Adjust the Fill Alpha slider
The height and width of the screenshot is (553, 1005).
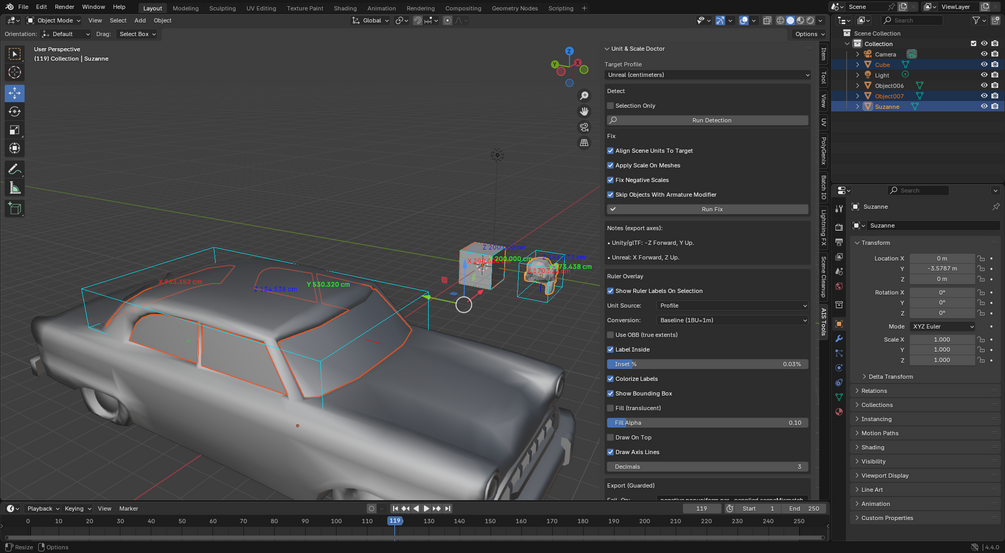[x=708, y=423]
